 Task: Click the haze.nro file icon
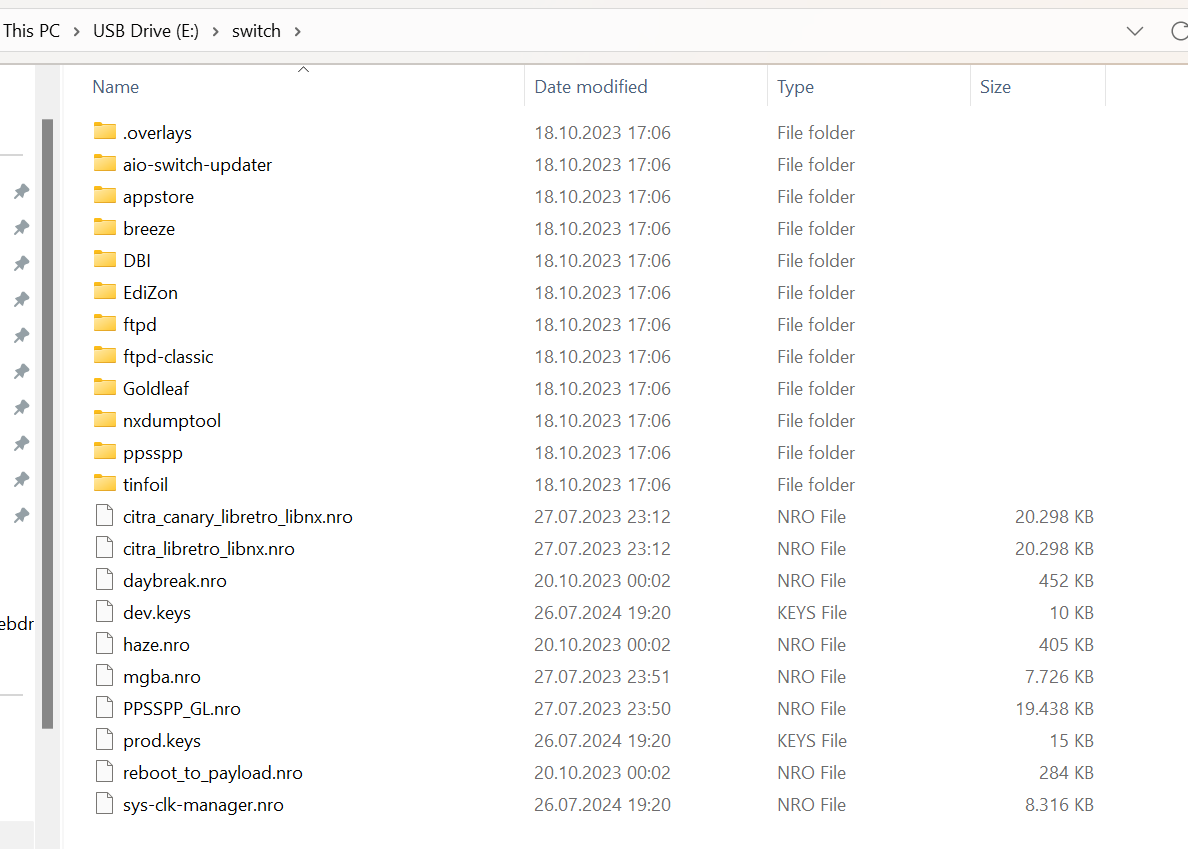point(105,644)
